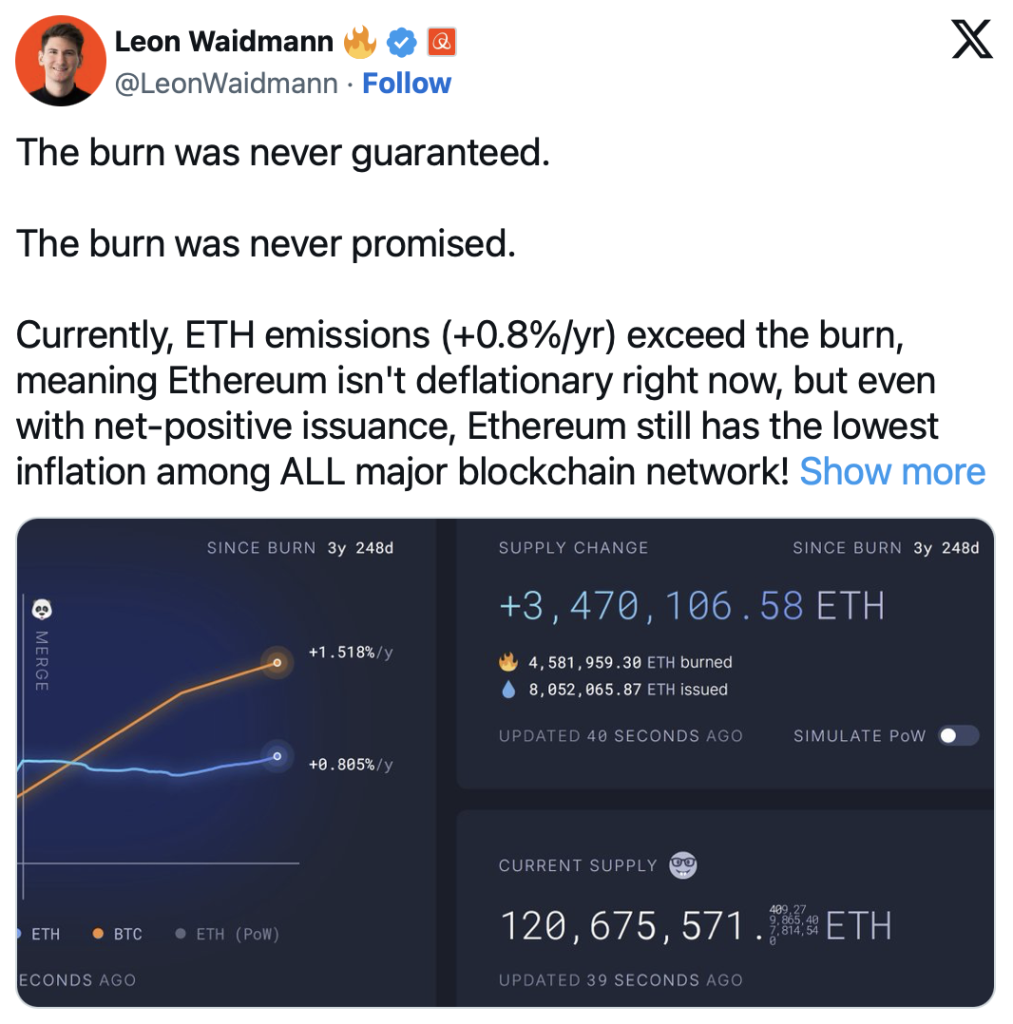Toggle the Simulate PoW switch
This screenshot has height=1024, width=1013.
[958, 736]
